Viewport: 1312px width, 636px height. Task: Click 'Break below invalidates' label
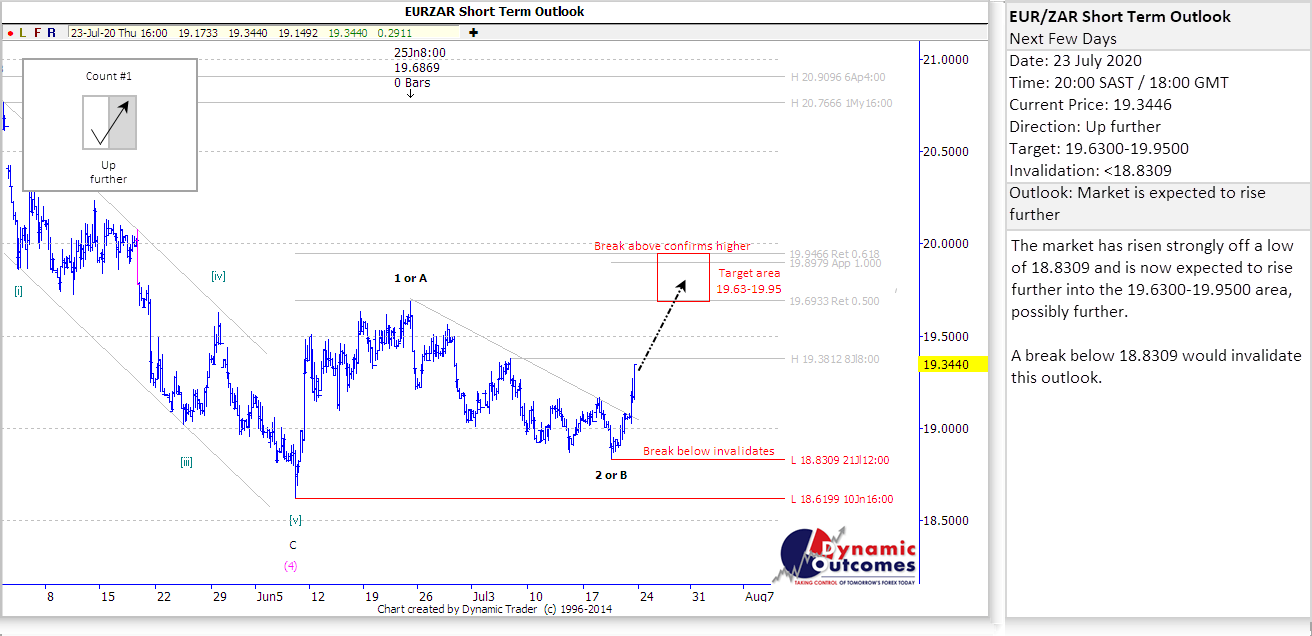(x=708, y=451)
